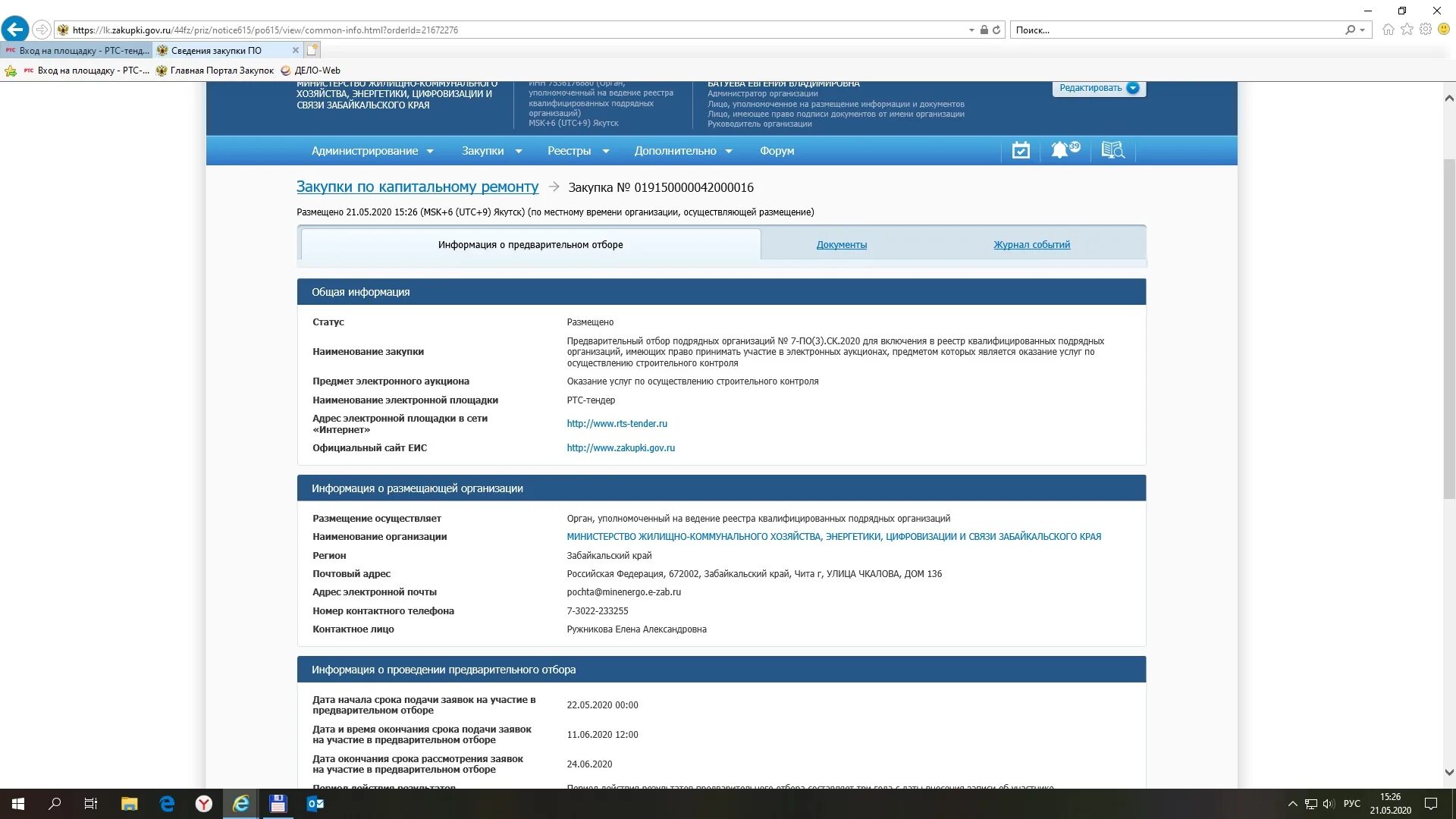1456x819 pixels.
Task: Show hidden system tray icons
Action: click(1293, 804)
